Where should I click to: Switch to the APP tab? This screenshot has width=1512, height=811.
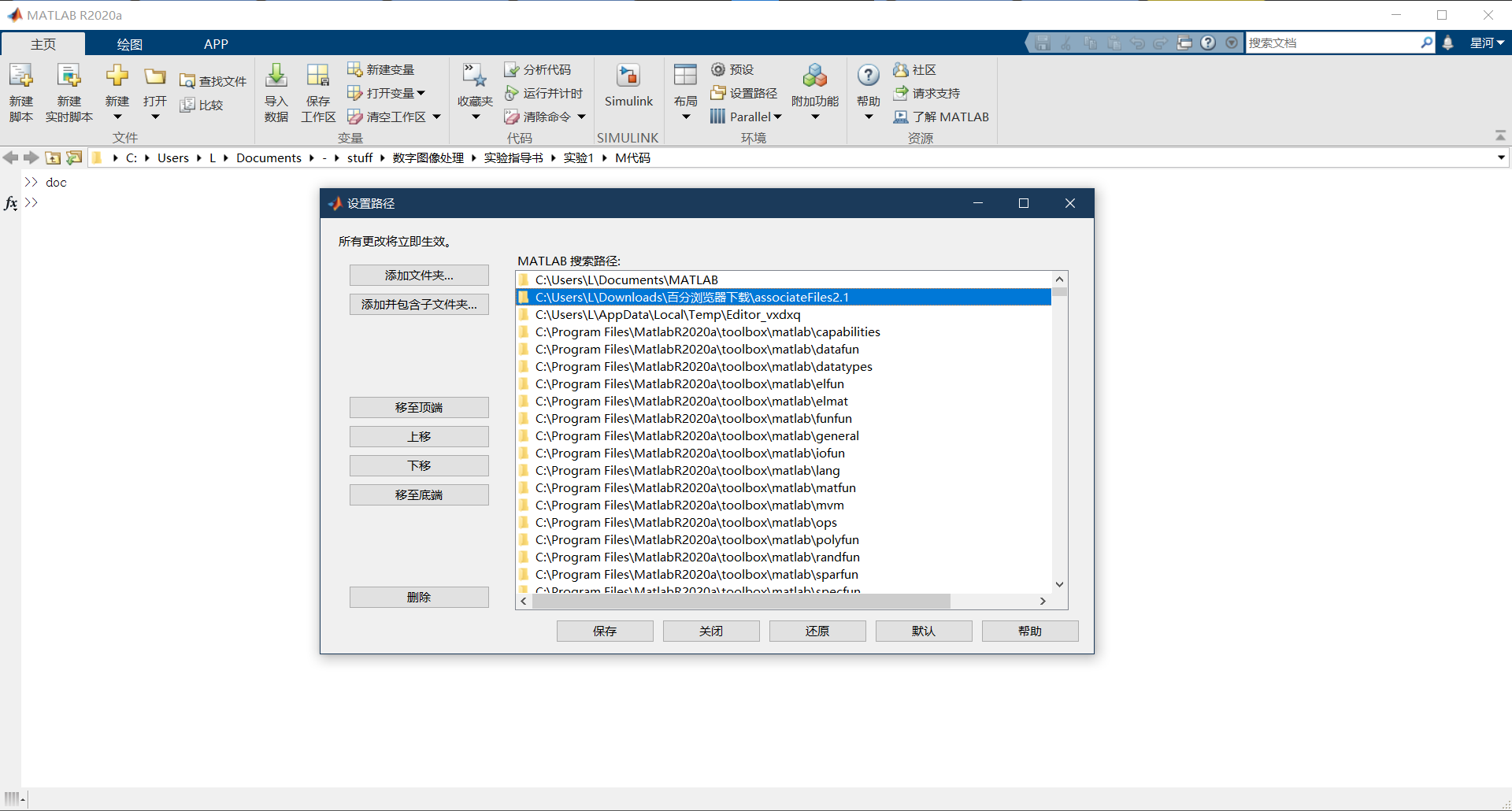coord(216,44)
